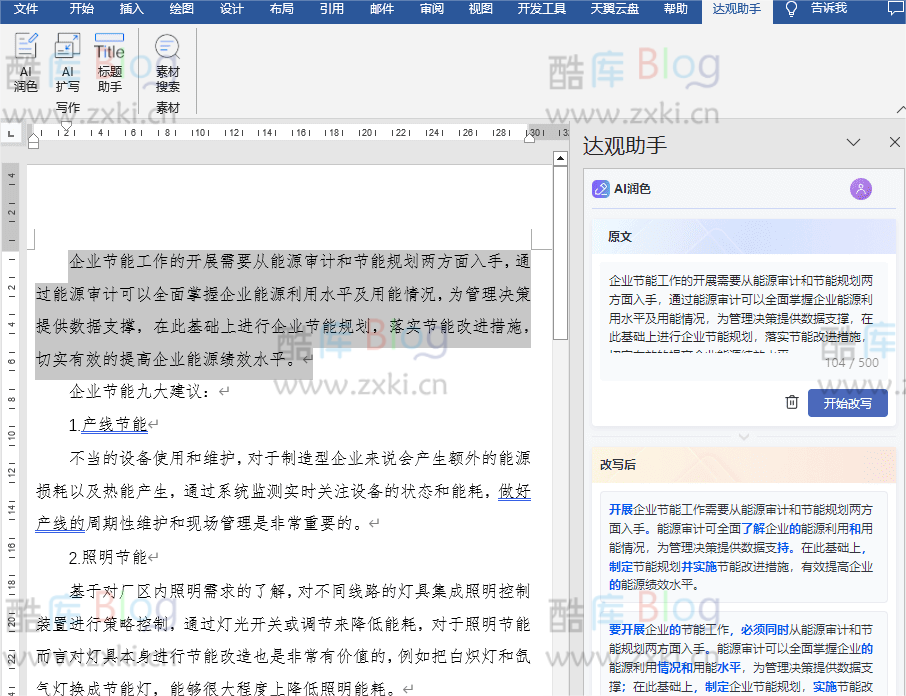This screenshot has width=906, height=696.
Task: Launch the 标题助手 (Title Assistant)
Action: click(109, 60)
